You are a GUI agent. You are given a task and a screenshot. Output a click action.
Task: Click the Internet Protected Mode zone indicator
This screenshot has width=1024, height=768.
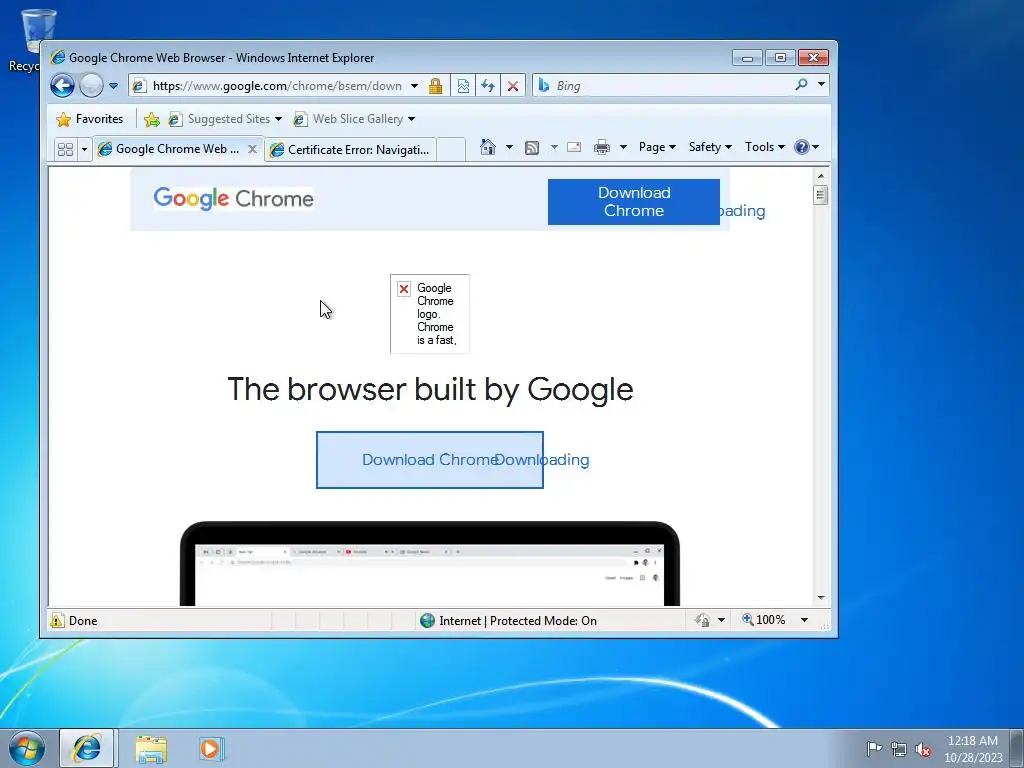point(508,620)
